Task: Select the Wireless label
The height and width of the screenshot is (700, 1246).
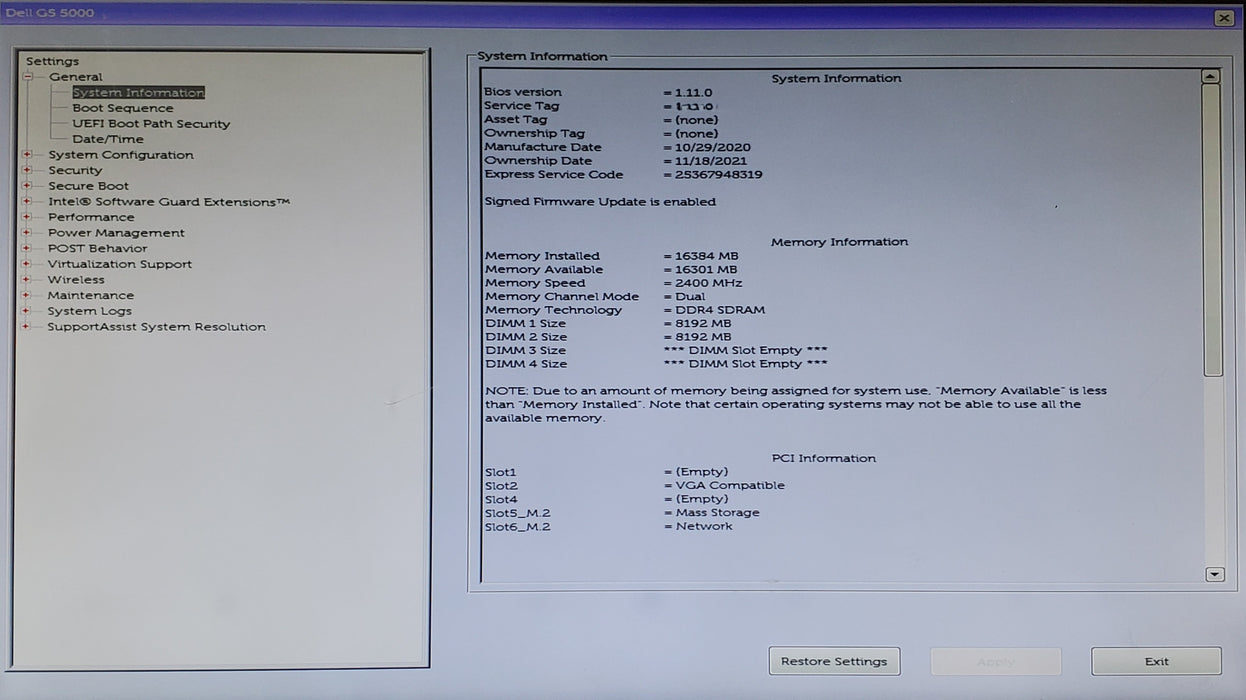Action: tap(76, 280)
